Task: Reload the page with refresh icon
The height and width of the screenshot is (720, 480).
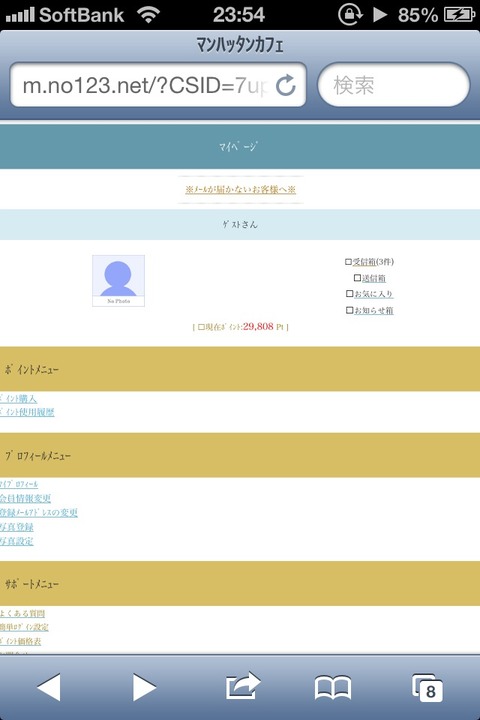Action: click(x=286, y=85)
